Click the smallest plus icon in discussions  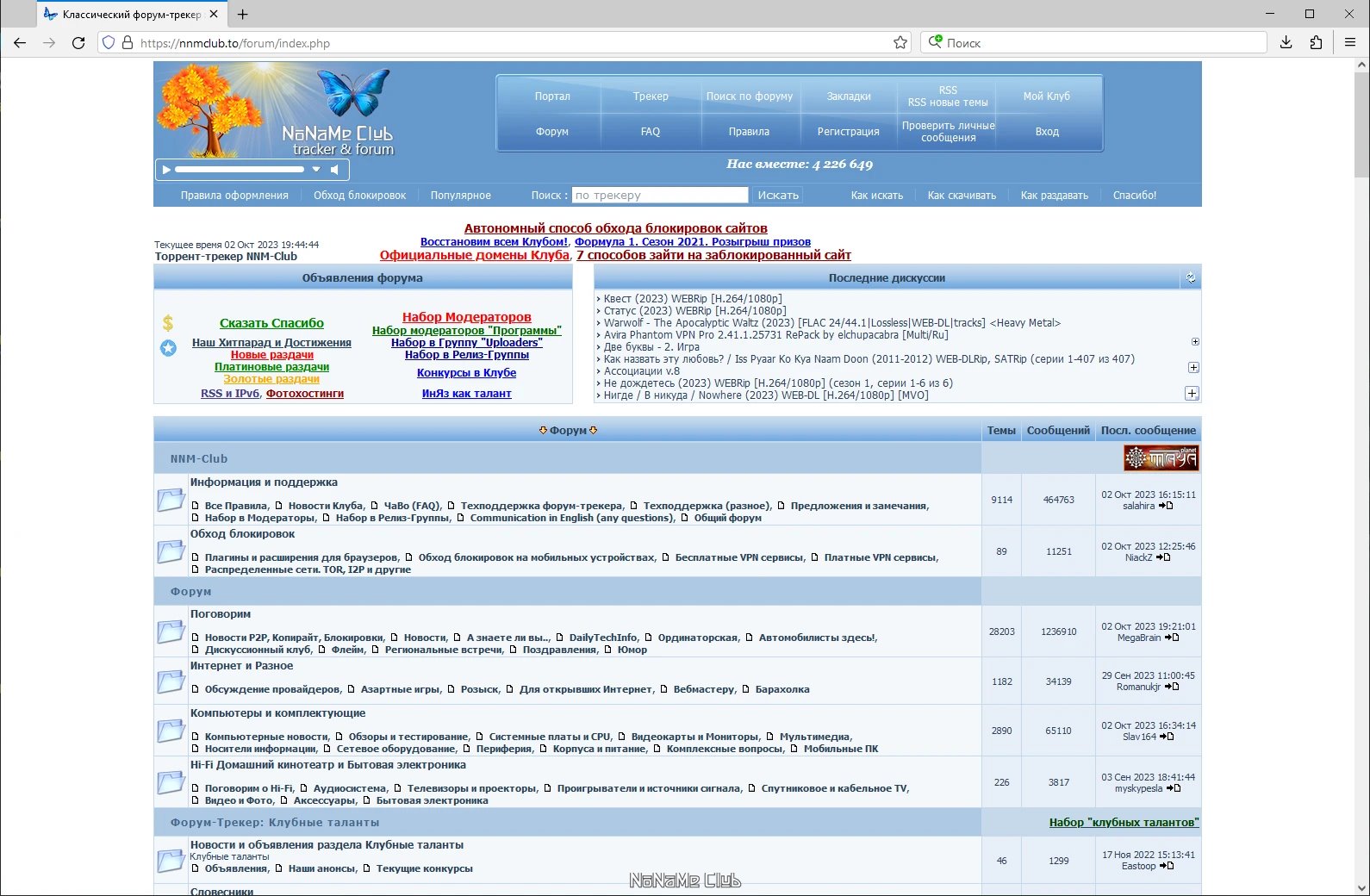tap(1195, 342)
